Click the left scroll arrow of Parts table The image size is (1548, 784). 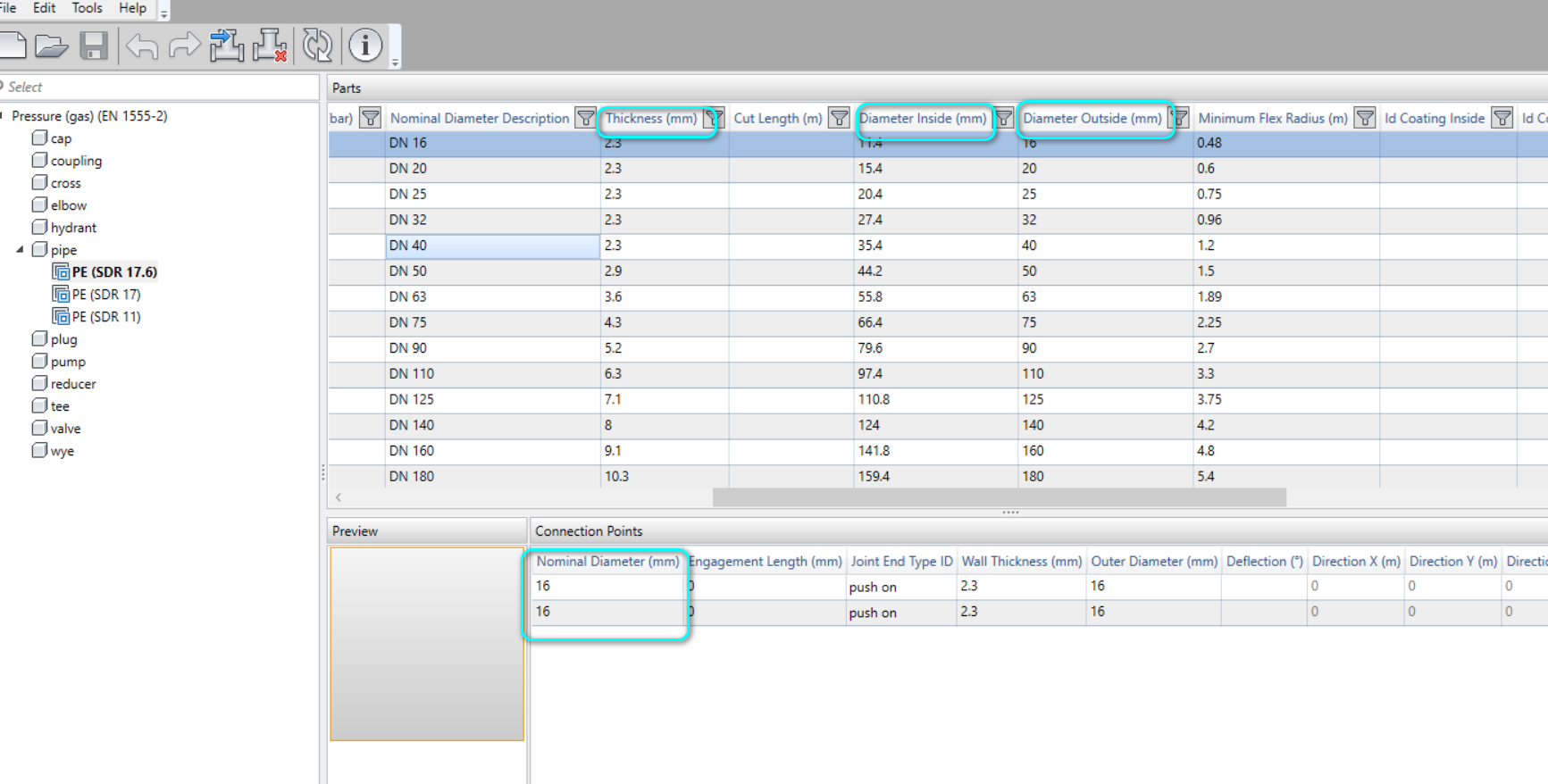tap(339, 497)
